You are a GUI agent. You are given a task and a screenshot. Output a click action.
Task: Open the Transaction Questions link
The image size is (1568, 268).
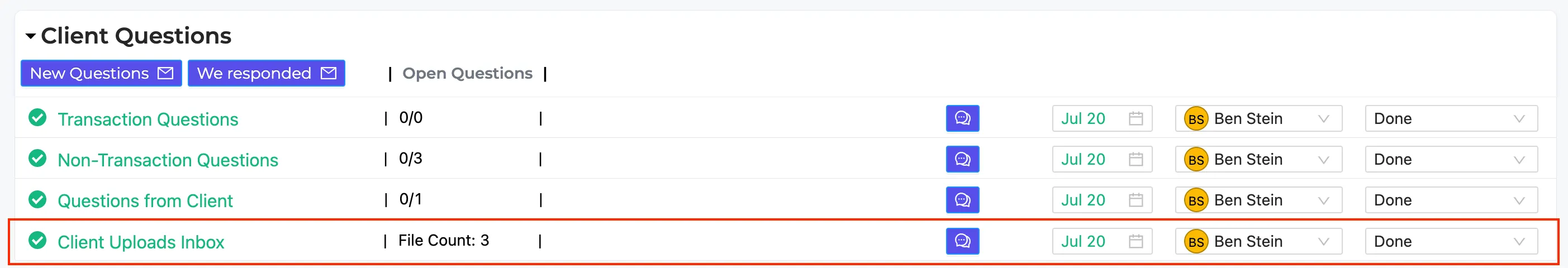point(148,119)
